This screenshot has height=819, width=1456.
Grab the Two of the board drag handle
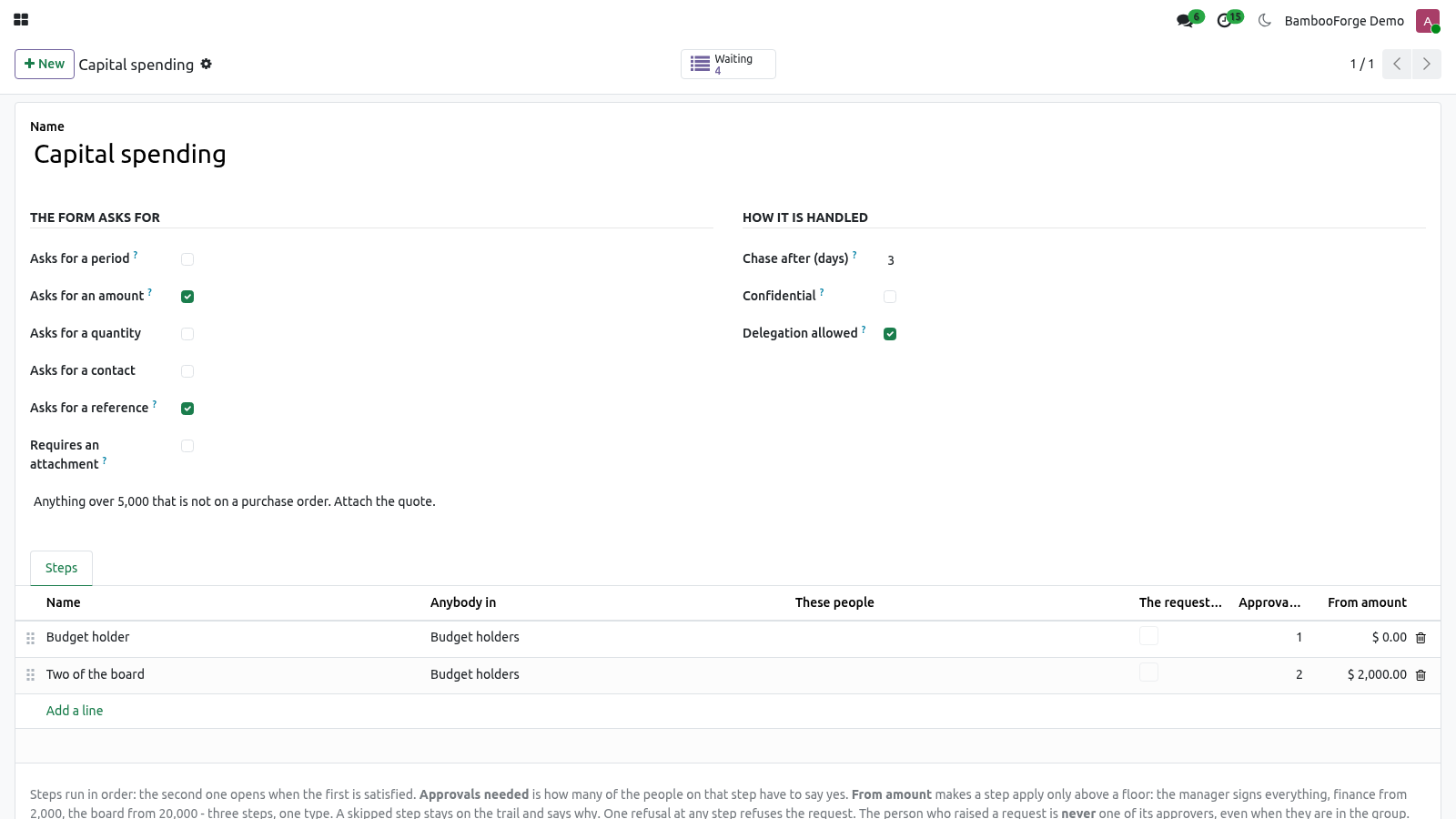(30, 675)
